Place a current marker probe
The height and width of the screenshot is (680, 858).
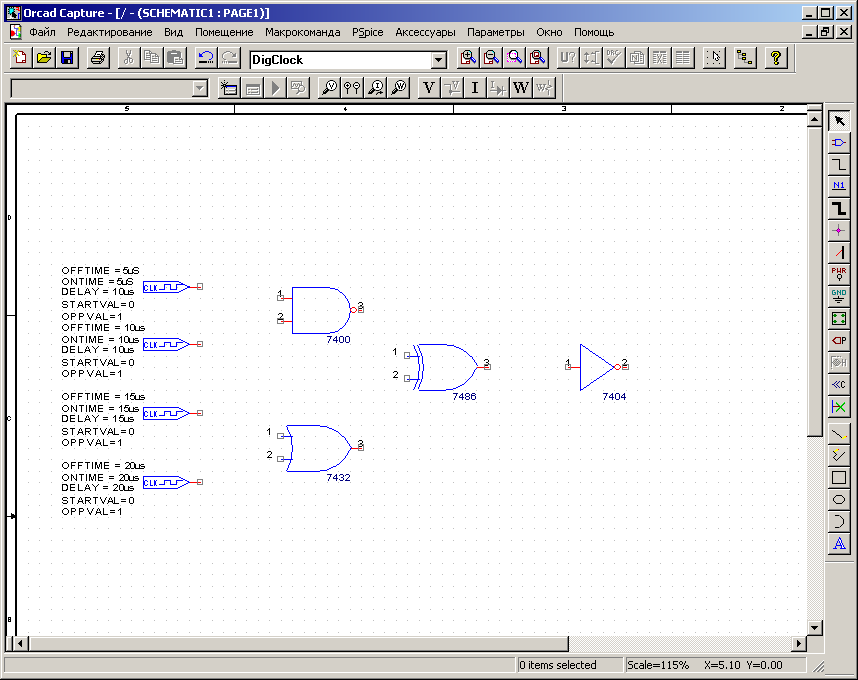(375, 88)
